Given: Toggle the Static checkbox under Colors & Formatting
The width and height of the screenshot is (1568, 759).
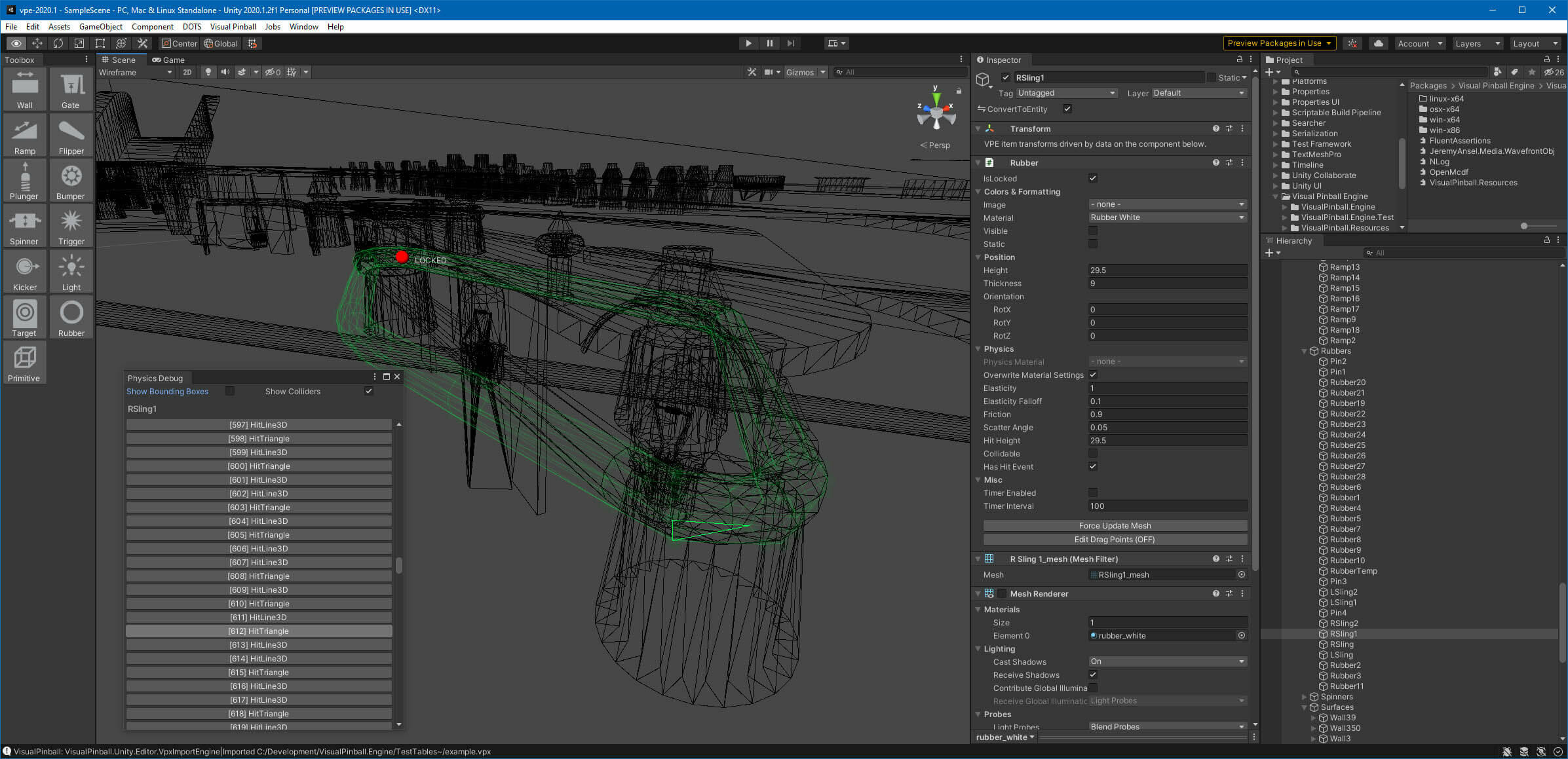Looking at the screenshot, I should pyautogui.click(x=1093, y=244).
